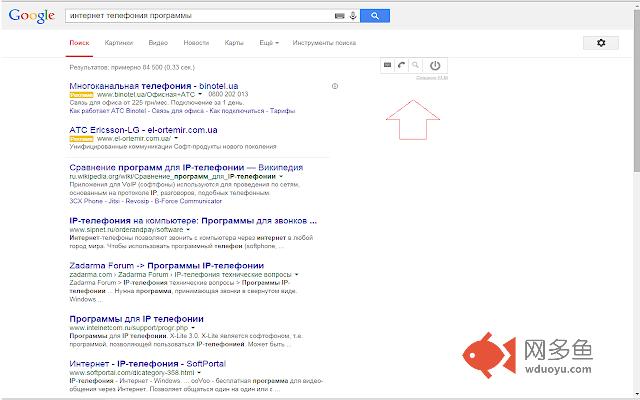Image resolution: width=640 pixels, height=400 pixels.
Task: Click the page vertical scrollbar thumb
Action: [x=637, y=90]
